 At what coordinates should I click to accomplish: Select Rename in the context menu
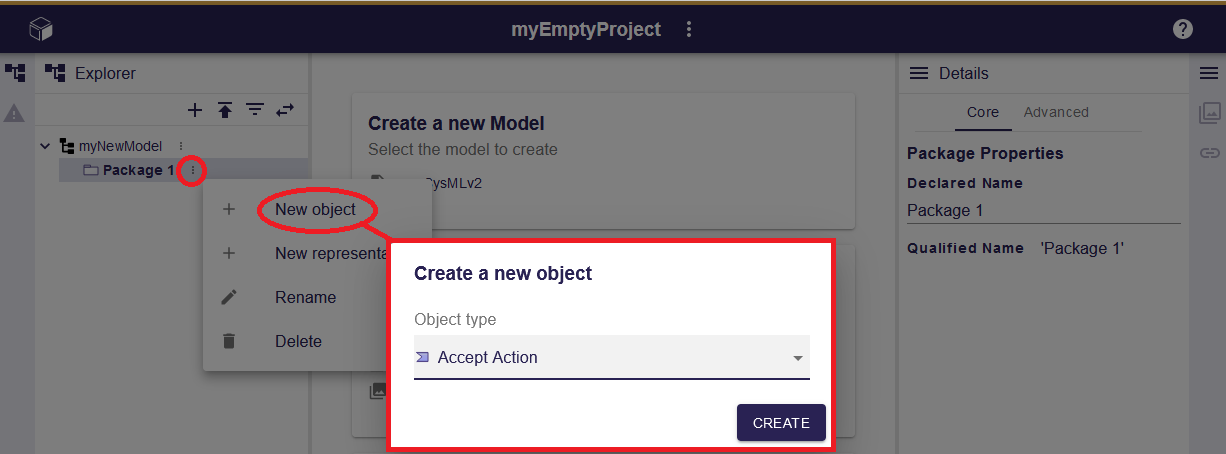(305, 298)
